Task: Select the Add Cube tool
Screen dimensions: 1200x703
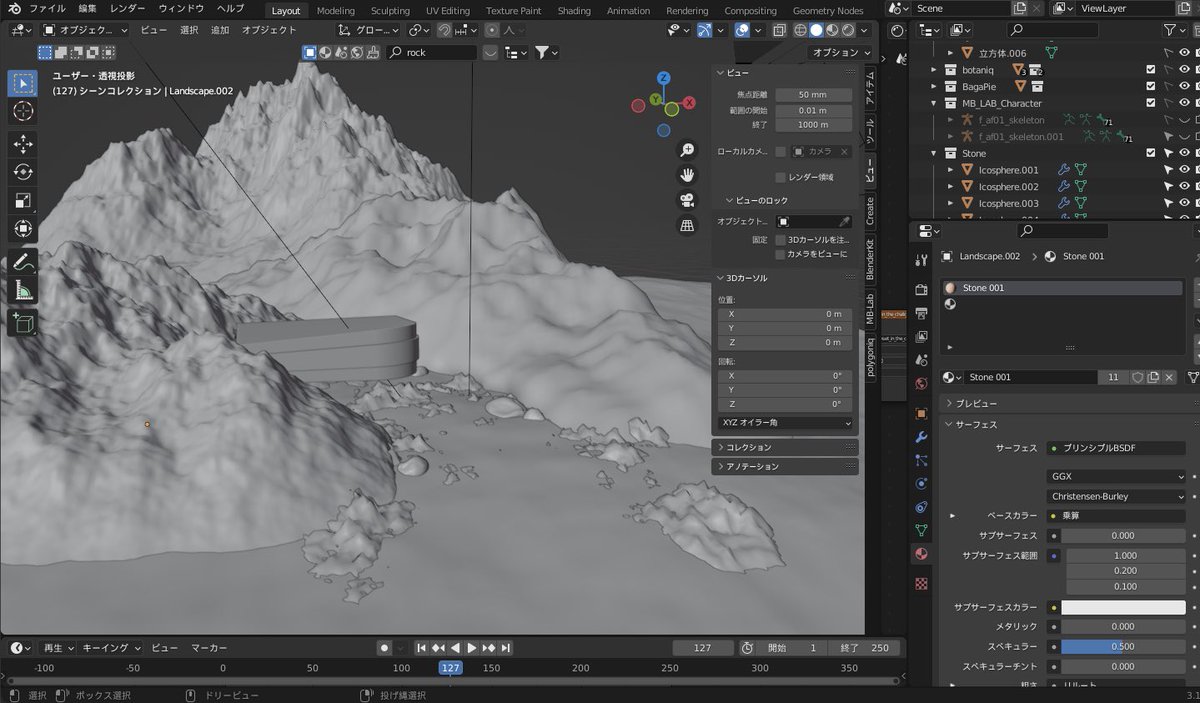Action: pyautogui.click(x=23, y=323)
